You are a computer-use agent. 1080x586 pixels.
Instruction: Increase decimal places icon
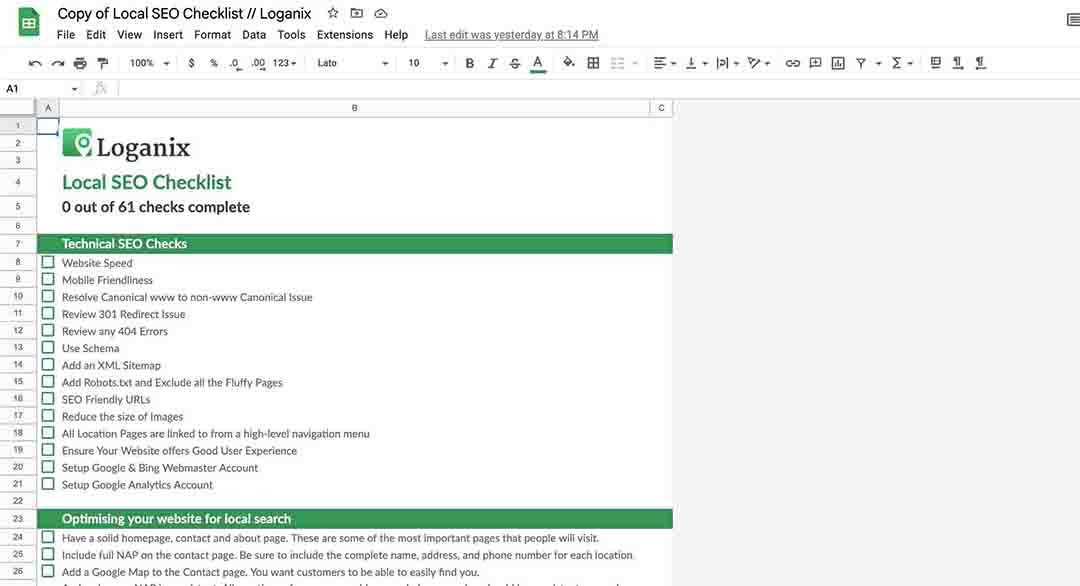(x=258, y=63)
